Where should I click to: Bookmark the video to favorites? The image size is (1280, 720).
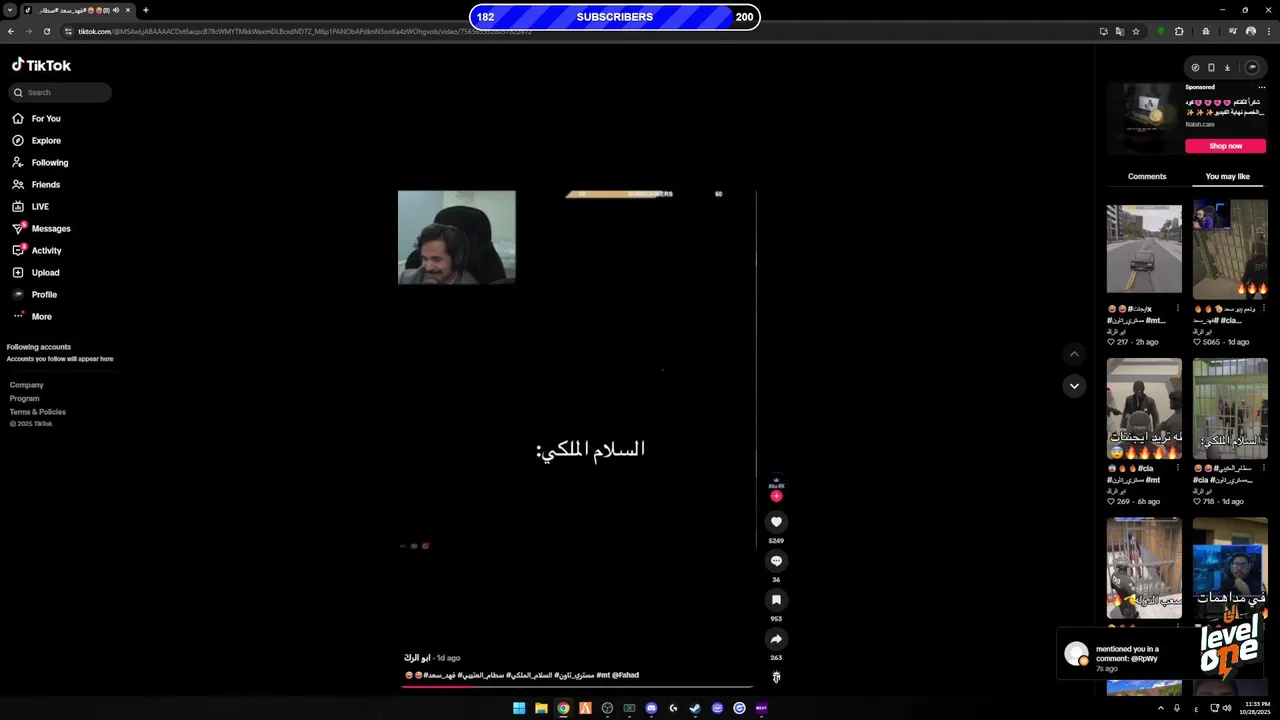(776, 600)
